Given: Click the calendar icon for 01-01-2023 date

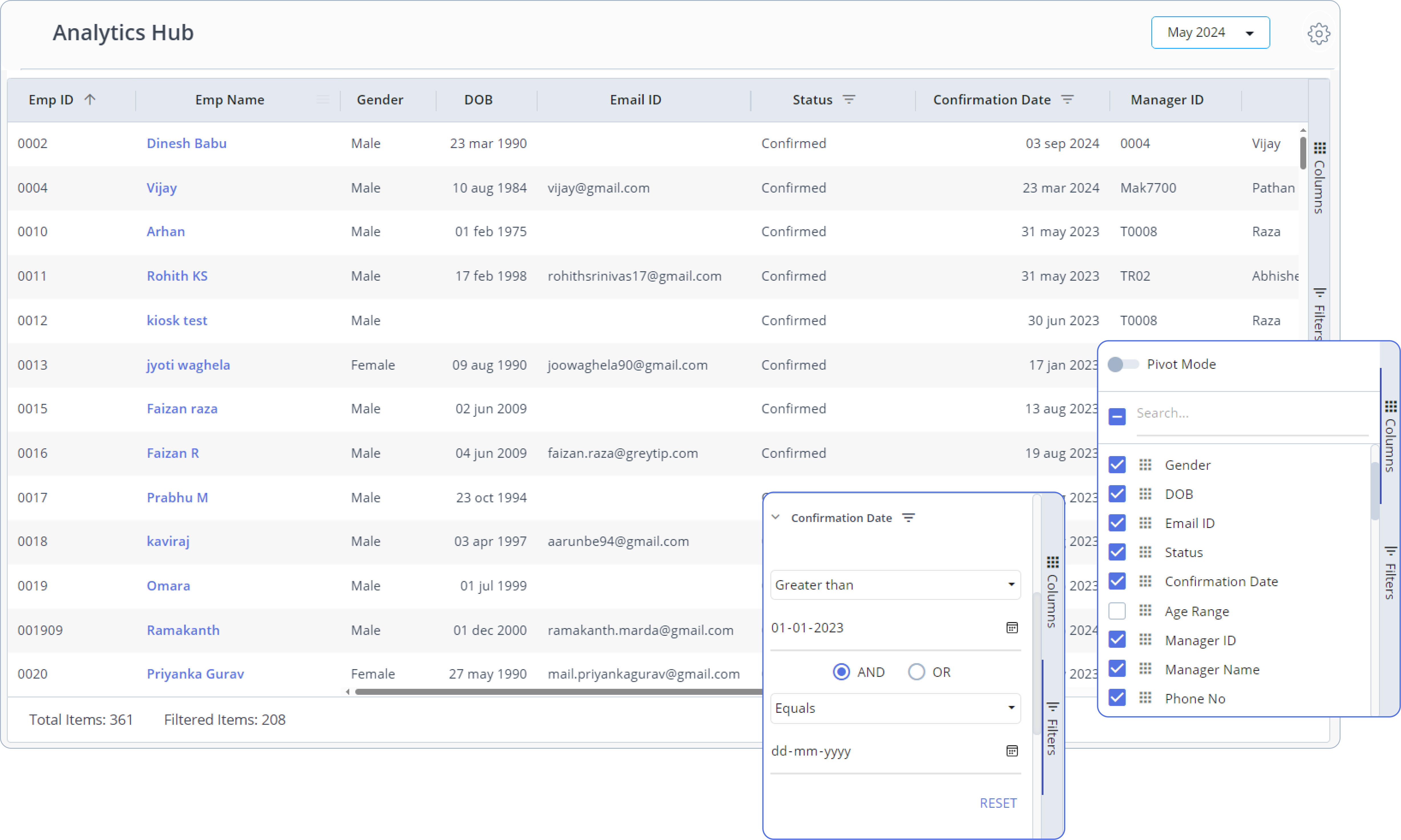Looking at the screenshot, I should click(1012, 627).
